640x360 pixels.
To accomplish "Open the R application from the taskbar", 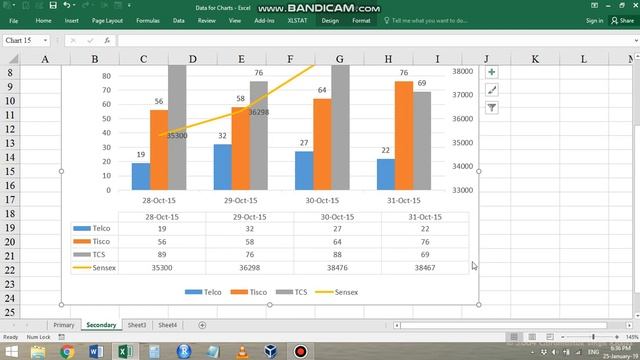I will tap(184, 351).
